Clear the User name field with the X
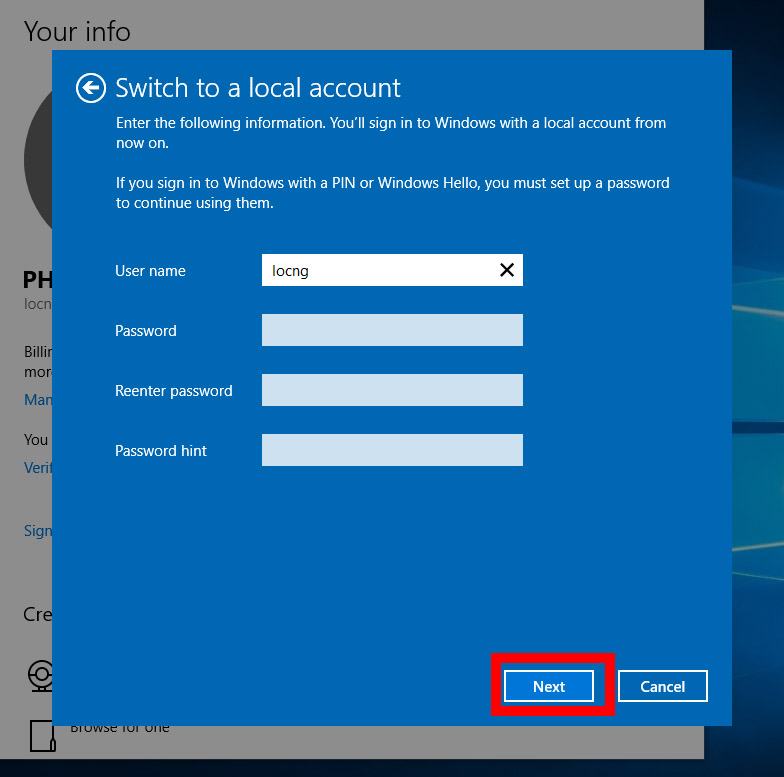 pos(506,270)
